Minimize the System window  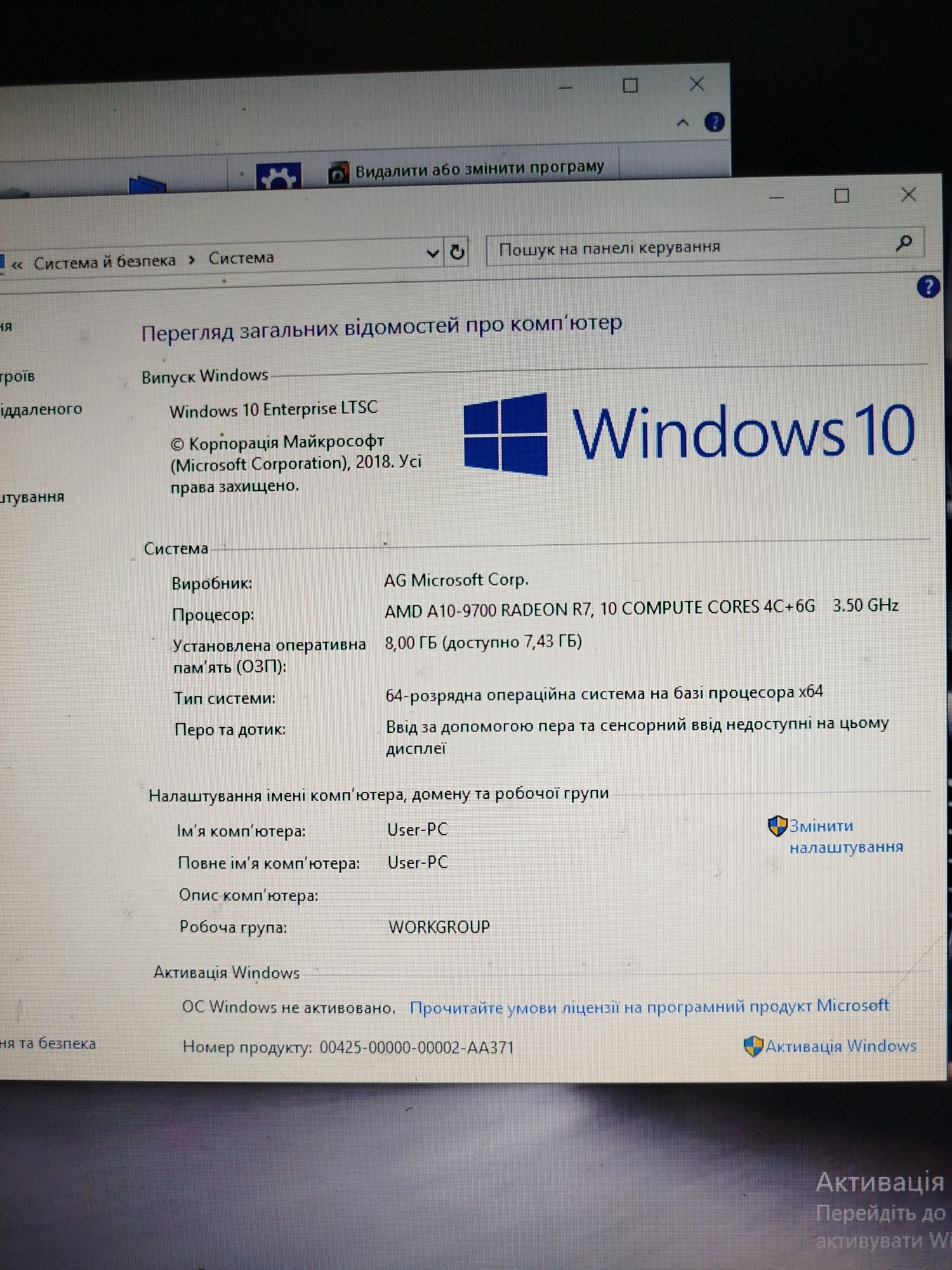click(776, 197)
